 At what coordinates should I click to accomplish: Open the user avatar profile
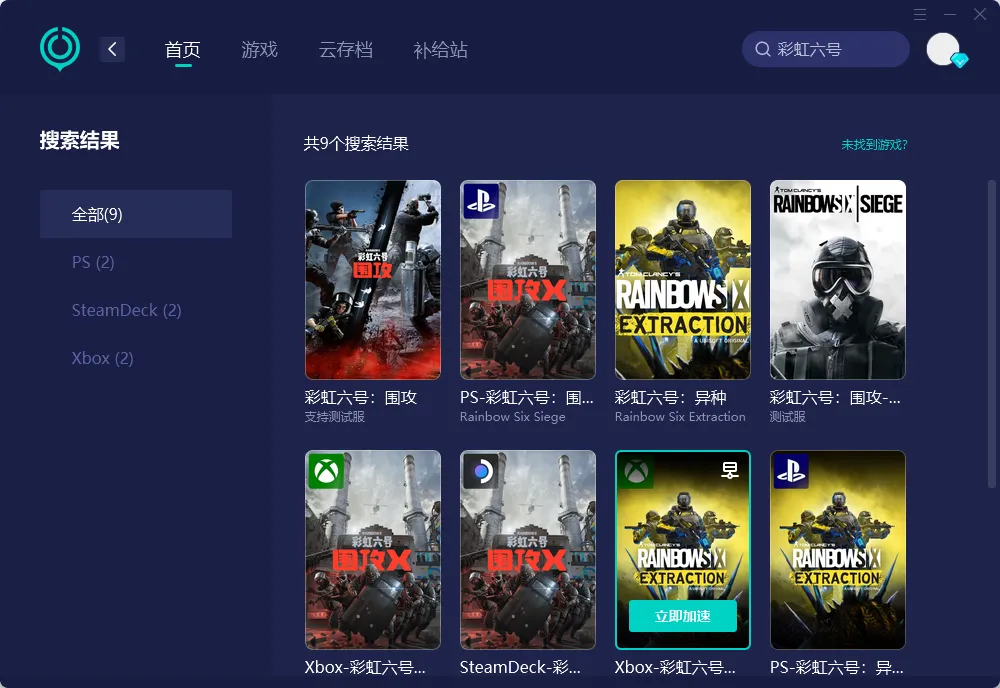943,49
